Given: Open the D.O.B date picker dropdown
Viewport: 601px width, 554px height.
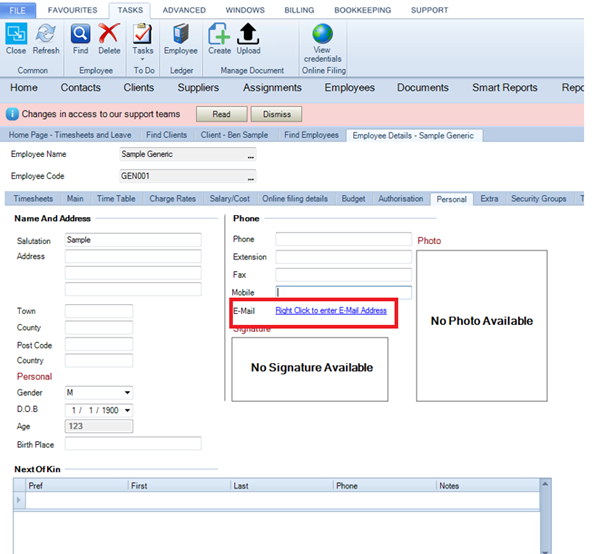Looking at the screenshot, I should [x=127, y=410].
